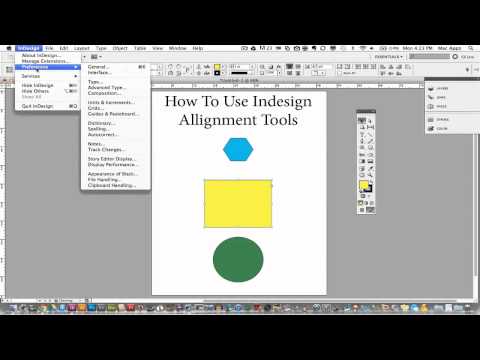Choose Hide InDesign from the menu

click(x=47, y=85)
